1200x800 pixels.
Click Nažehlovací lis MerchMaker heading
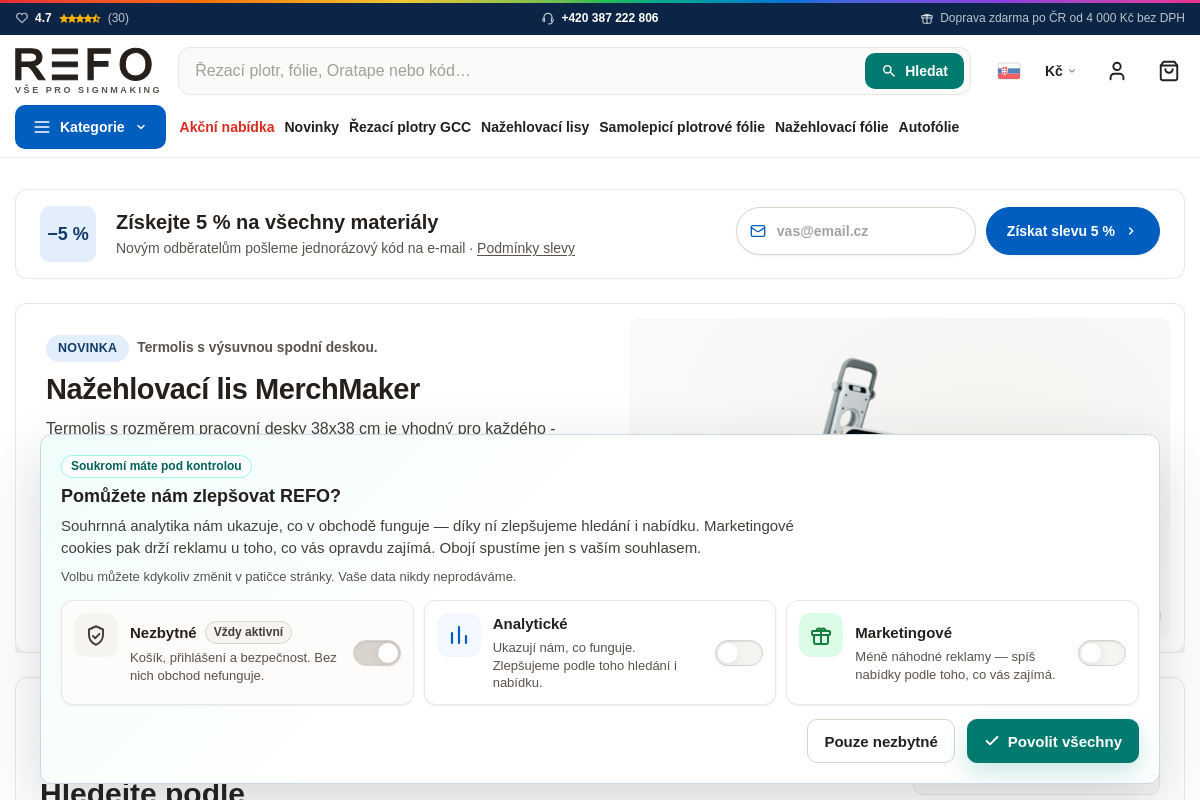pyautogui.click(x=233, y=389)
